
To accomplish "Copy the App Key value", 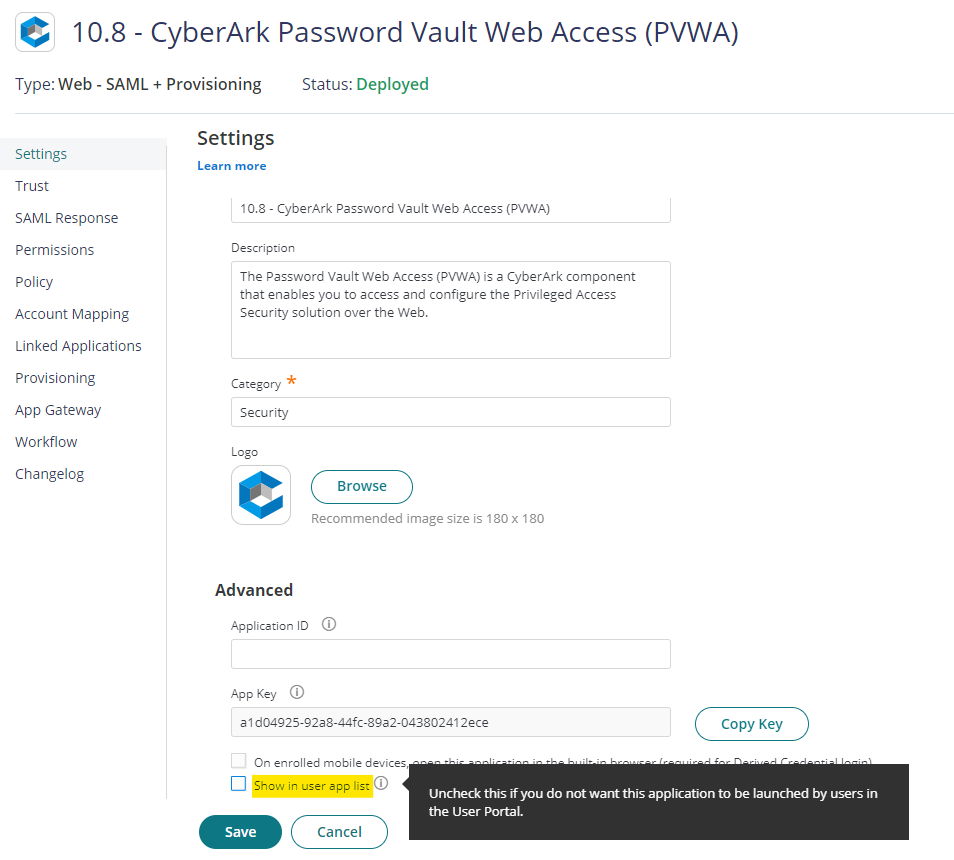I will click(x=751, y=723).
